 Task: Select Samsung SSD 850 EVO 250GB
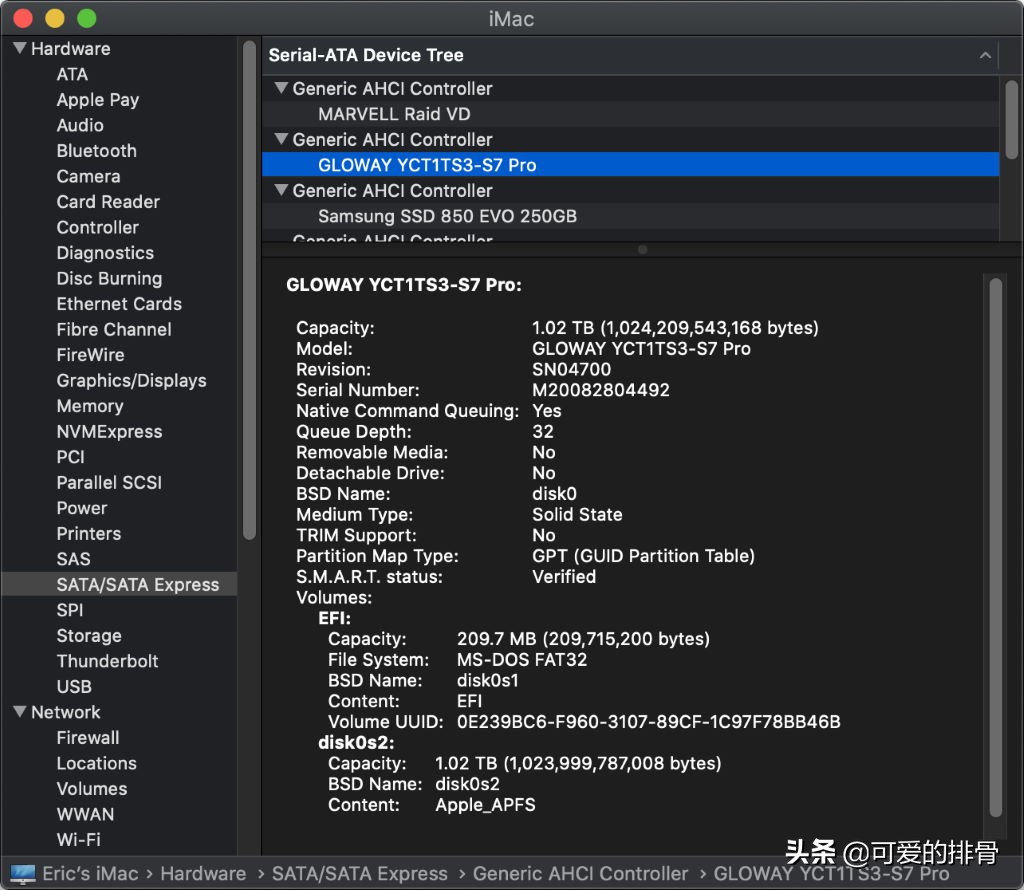click(x=447, y=216)
